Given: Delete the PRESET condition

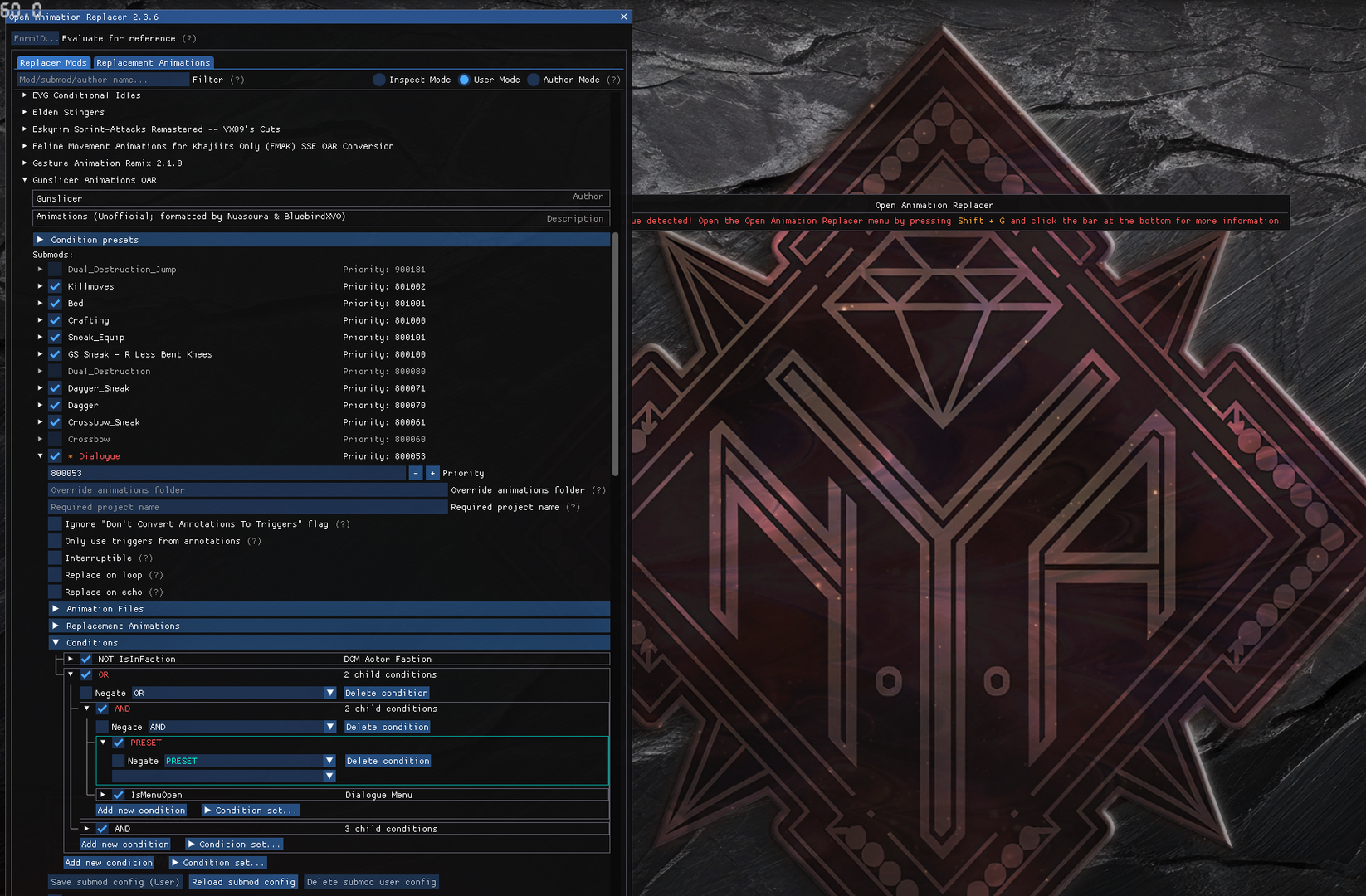Looking at the screenshot, I should pyautogui.click(x=388, y=761).
